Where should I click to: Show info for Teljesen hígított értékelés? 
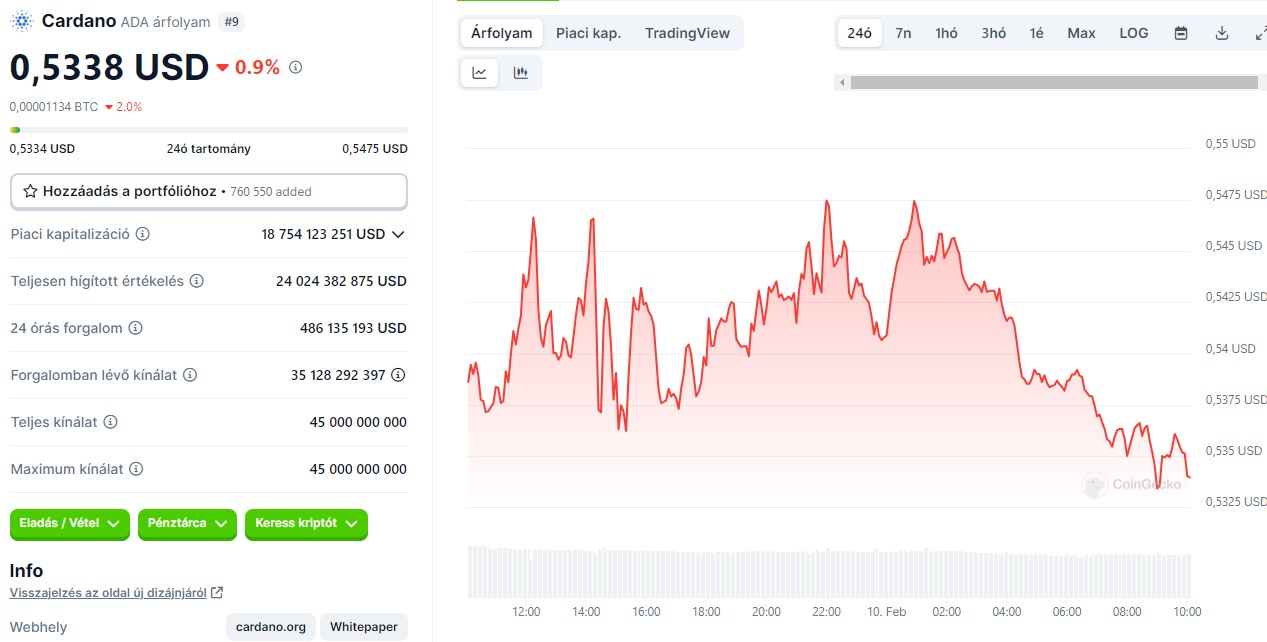click(x=196, y=281)
